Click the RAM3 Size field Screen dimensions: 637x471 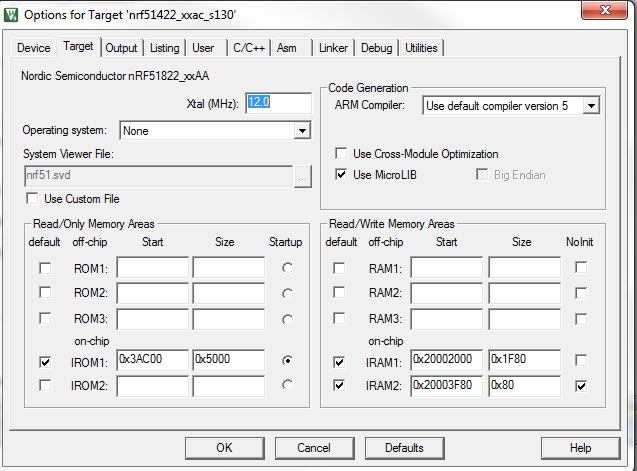click(524, 319)
